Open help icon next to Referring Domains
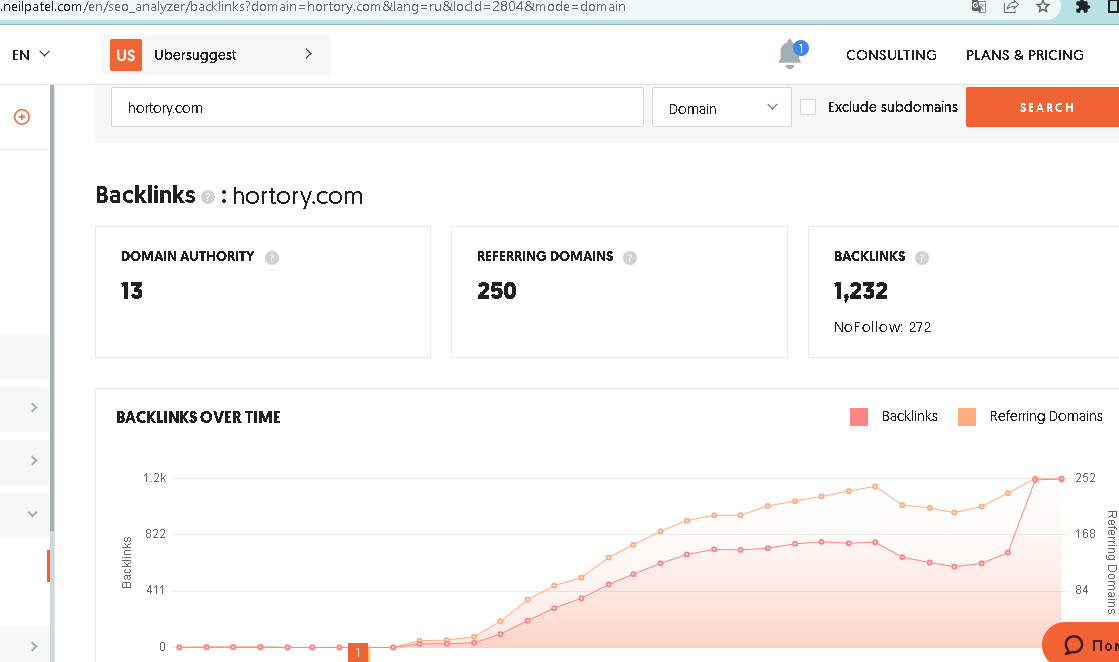 coord(629,258)
